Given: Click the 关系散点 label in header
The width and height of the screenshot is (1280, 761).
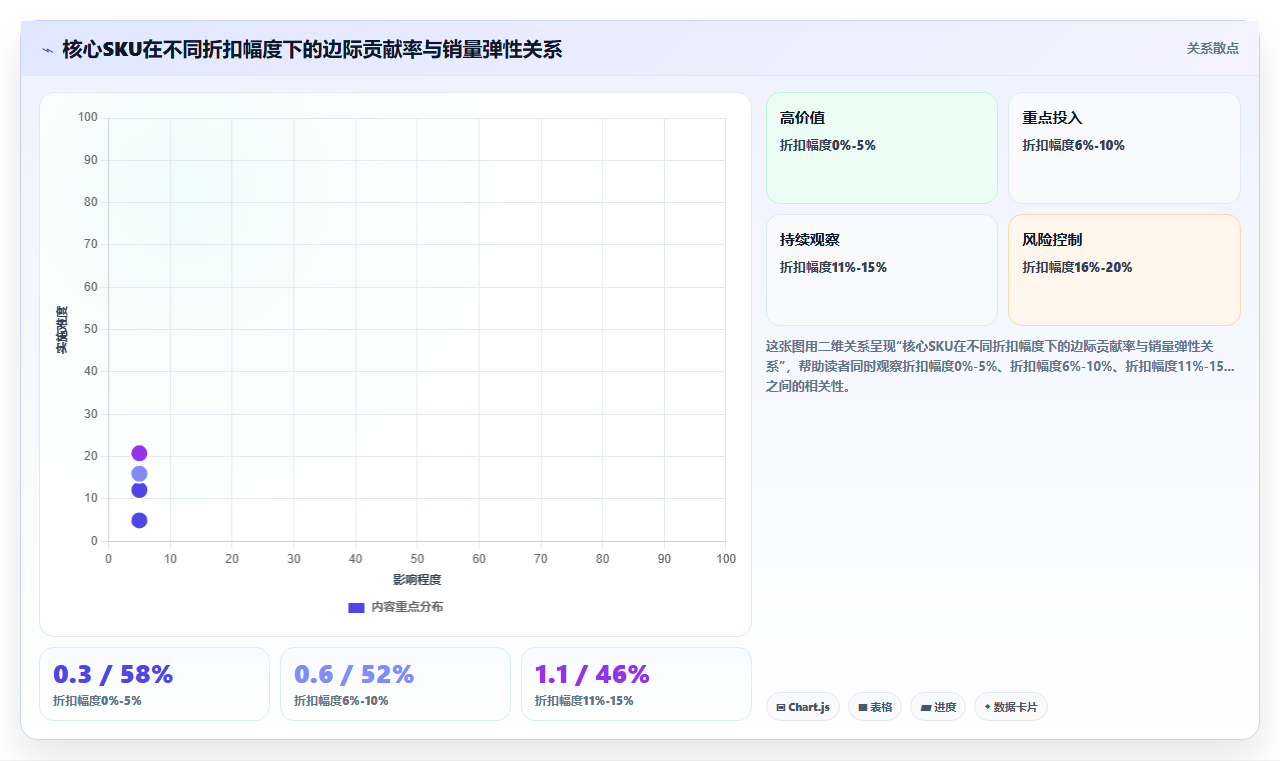Looking at the screenshot, I should pos(1213,48).
